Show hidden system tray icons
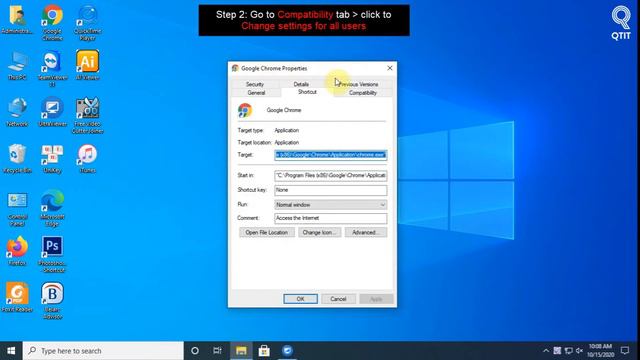 pos(546,351)
